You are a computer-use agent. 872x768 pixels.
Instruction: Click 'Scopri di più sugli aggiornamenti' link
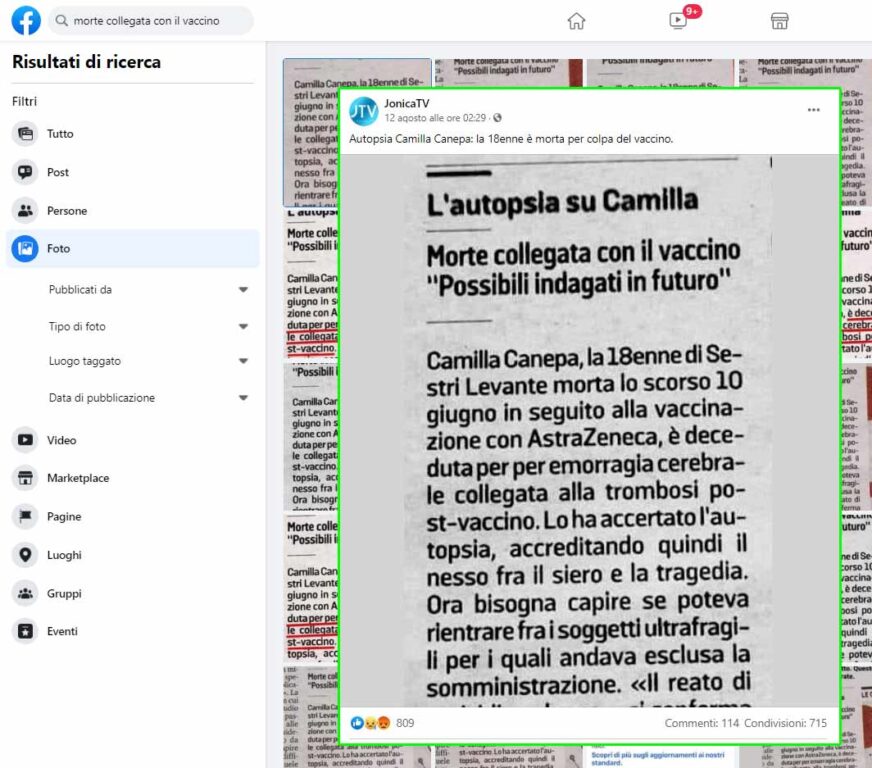pos(657,758)
